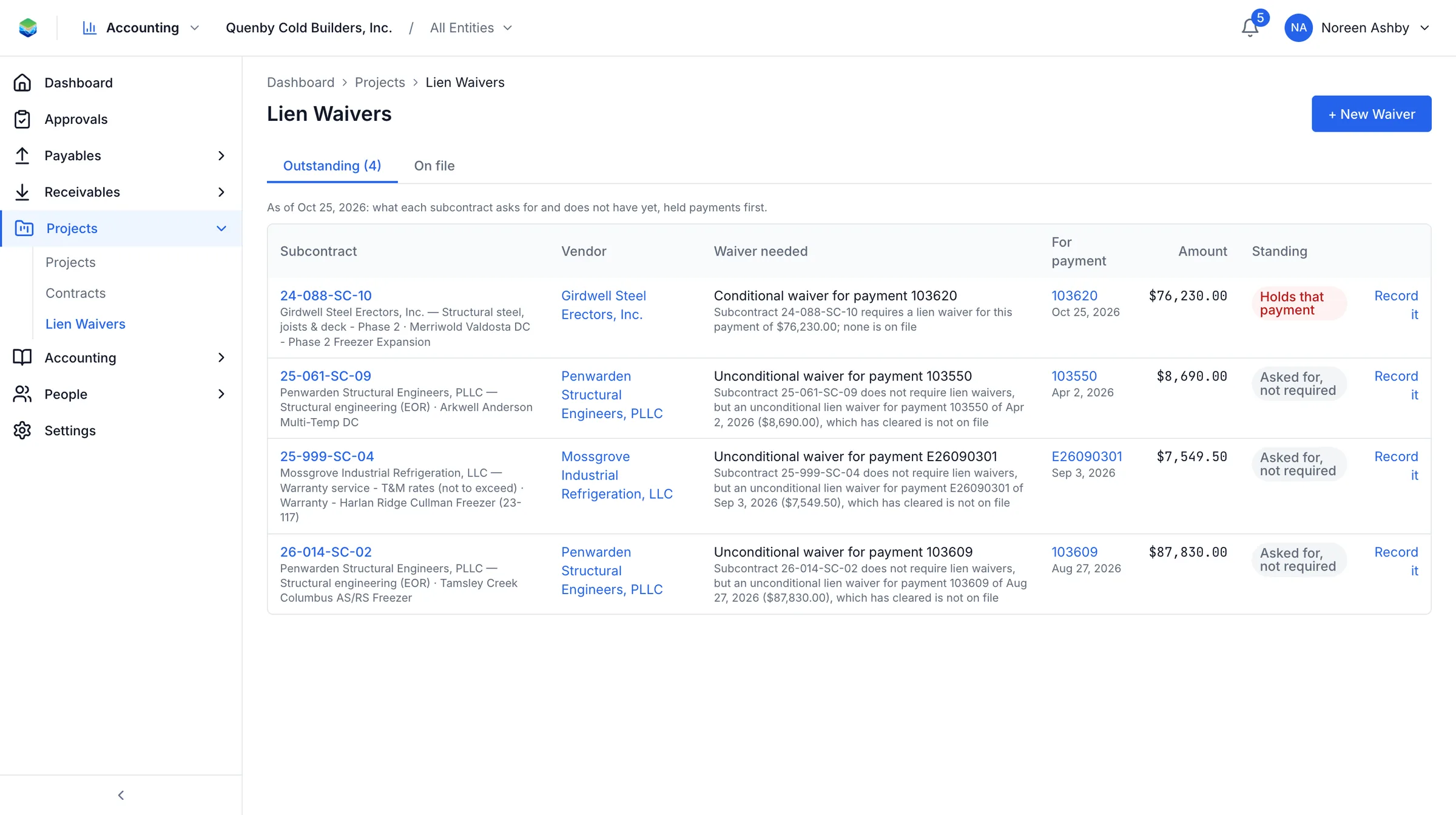
Task: Open Lien Waivers in the sidebar
Action: point(86,324)
